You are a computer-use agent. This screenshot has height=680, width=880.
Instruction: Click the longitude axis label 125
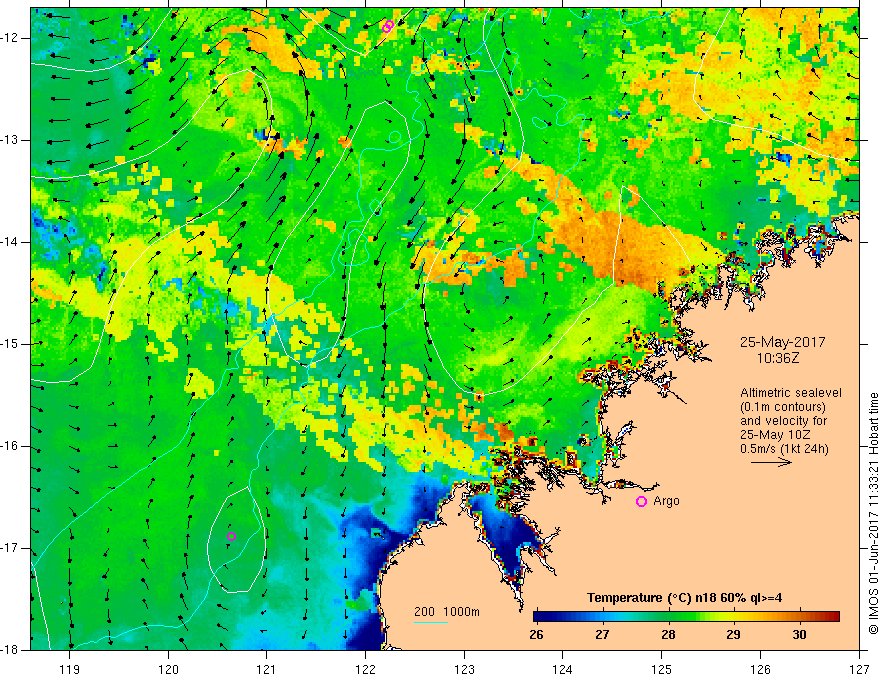pyautogui.click(x=662, y=669)
